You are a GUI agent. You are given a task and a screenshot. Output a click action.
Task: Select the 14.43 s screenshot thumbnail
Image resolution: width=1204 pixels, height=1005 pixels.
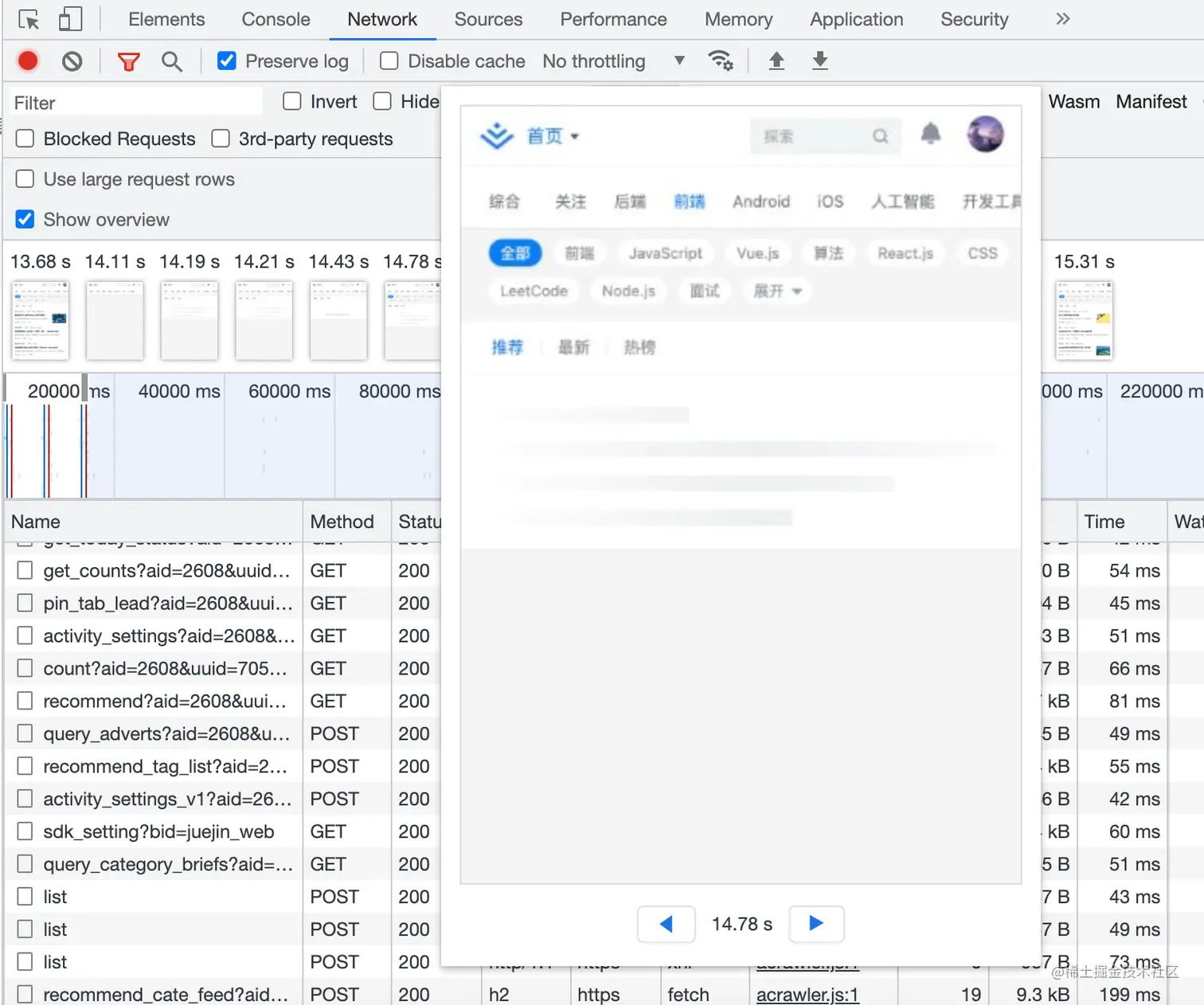(338, 320)
